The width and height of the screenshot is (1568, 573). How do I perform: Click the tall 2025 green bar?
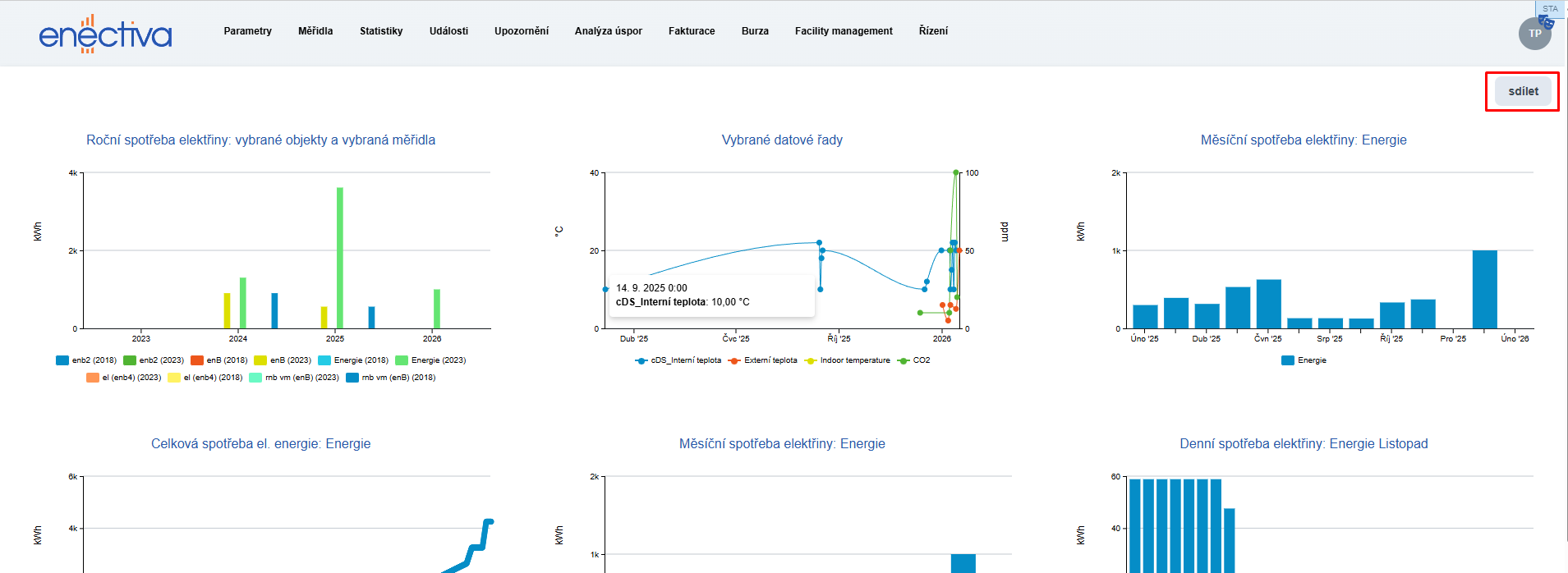click(339, 257)
